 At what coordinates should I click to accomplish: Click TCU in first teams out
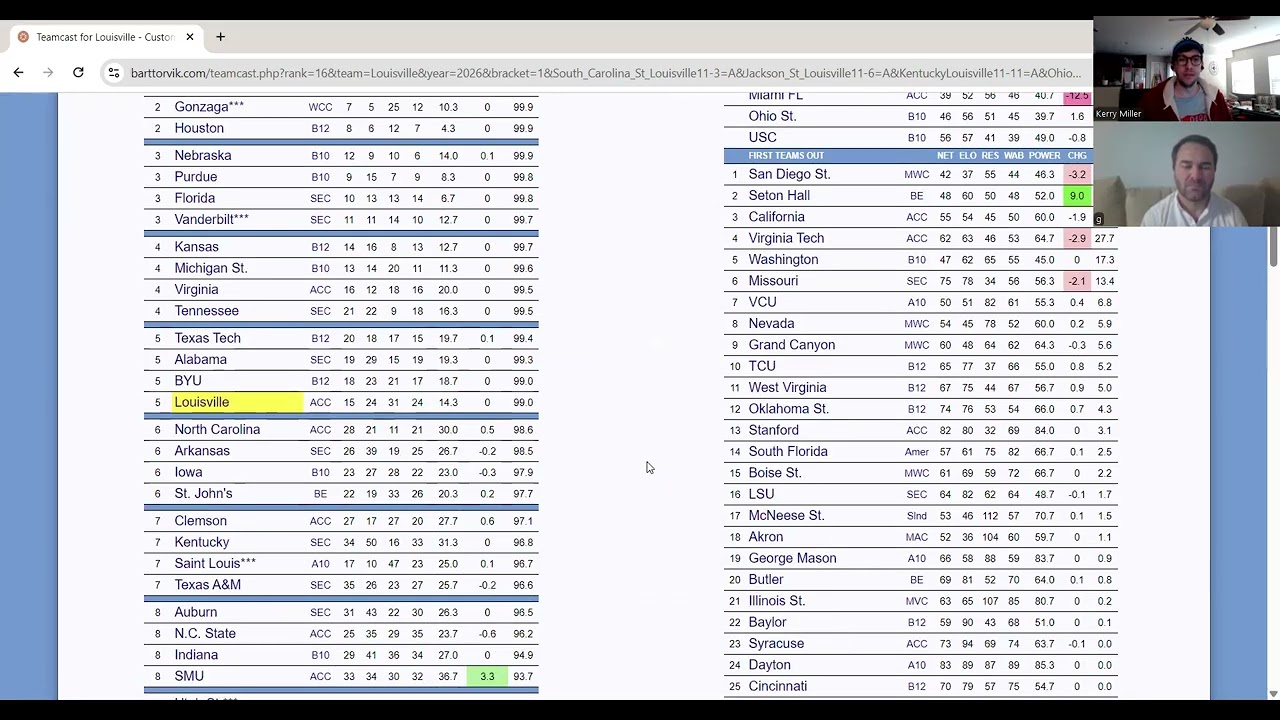[762, 366]
